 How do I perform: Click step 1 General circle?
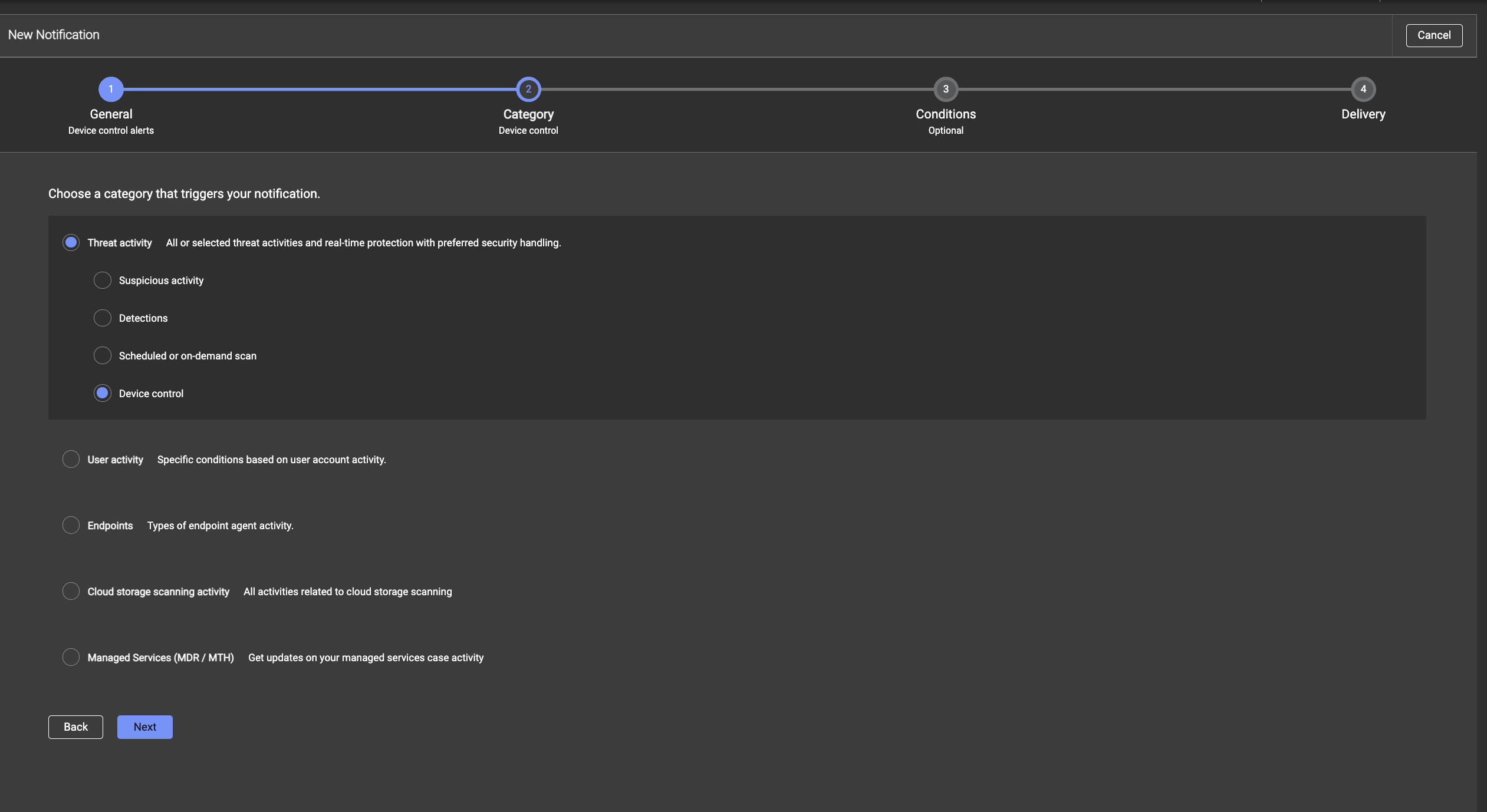tap(111, 90)
